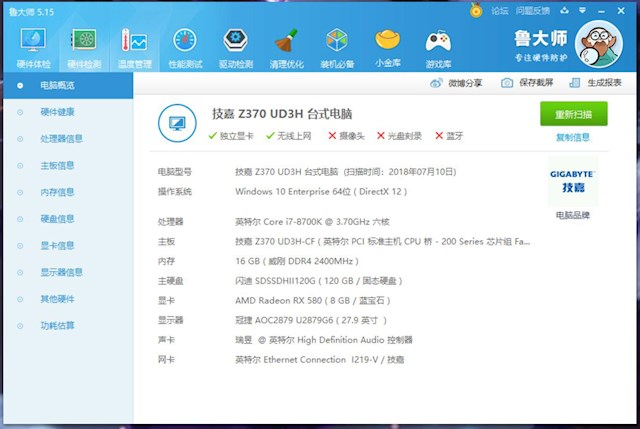Select 内存信息 sidebar item
The height and width of the screenshot is (429, 640).
tap(68, 192)
